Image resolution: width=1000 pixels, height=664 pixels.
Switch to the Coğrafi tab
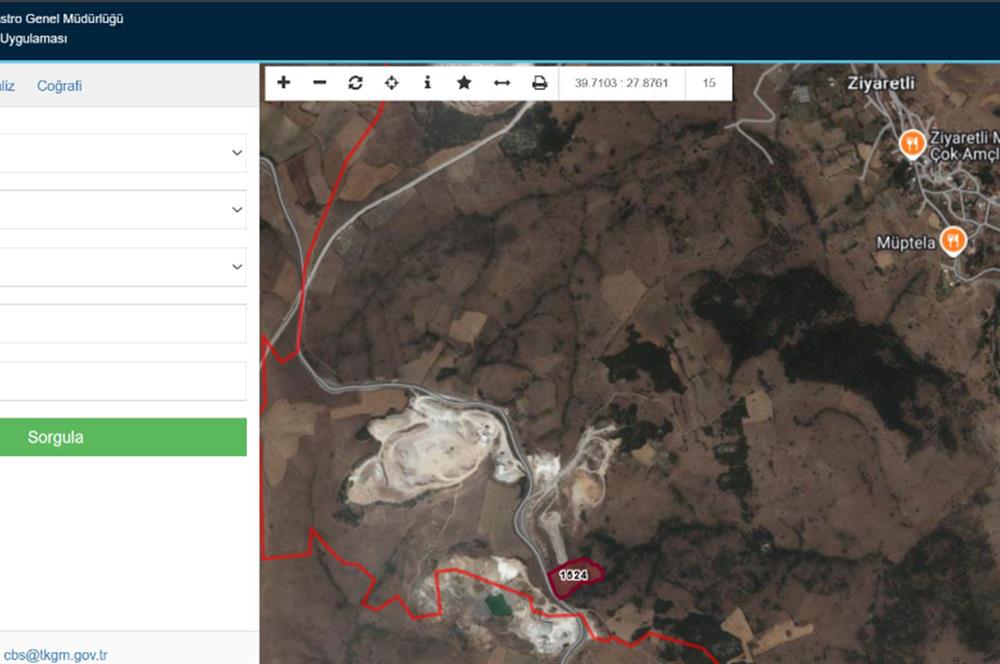click(59, 86)
